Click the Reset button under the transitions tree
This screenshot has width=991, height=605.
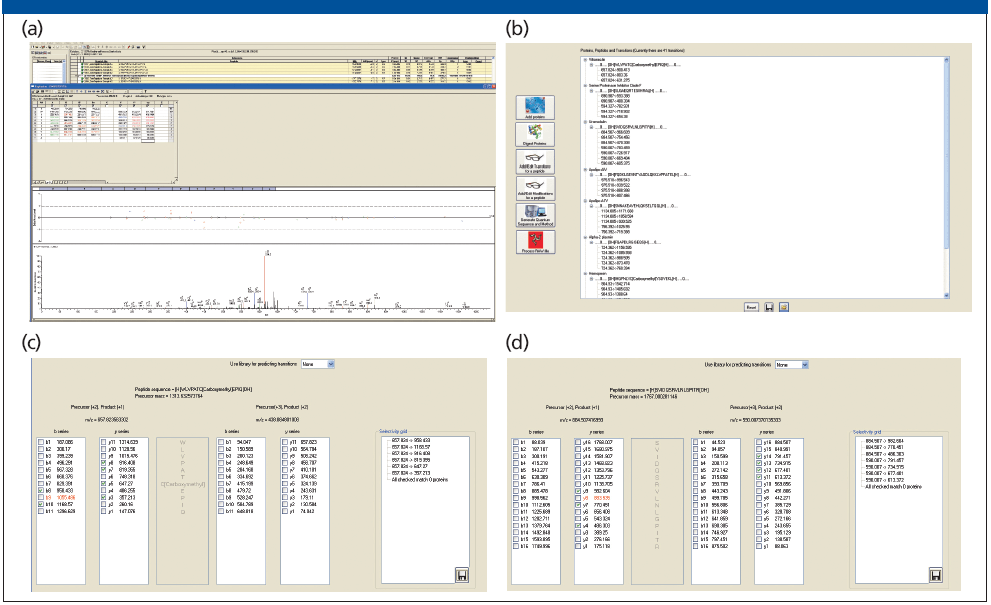(x=751, y=307)
